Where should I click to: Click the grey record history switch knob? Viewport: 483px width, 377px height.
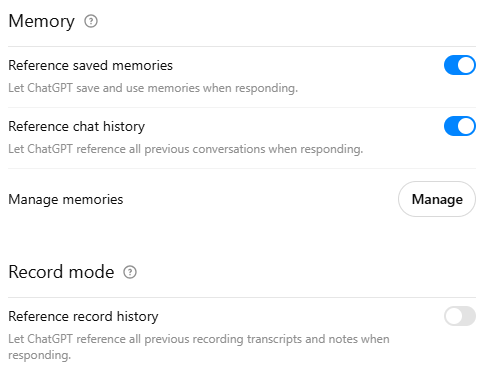tap(454, 316)
